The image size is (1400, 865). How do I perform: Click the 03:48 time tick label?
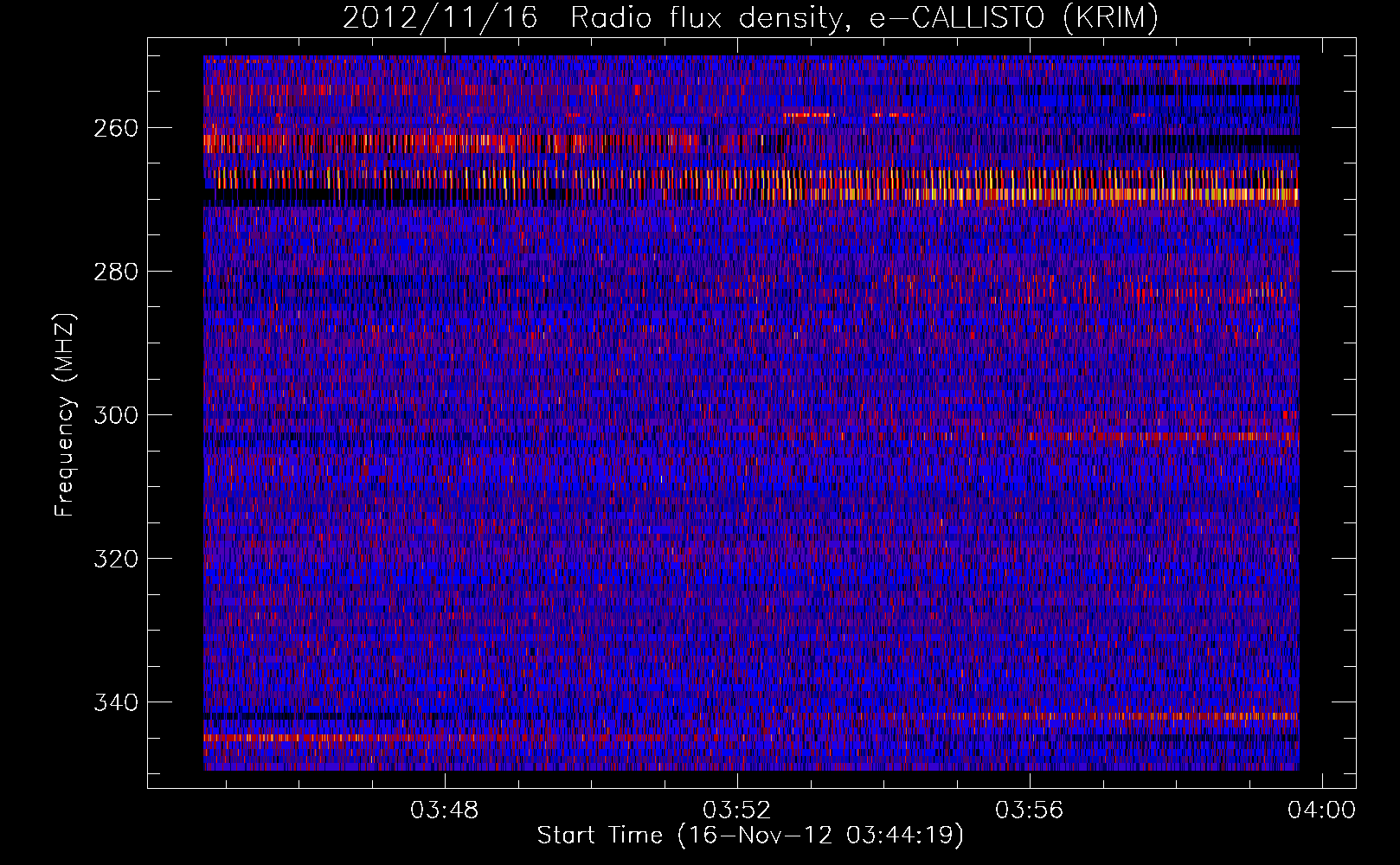tap(445, 811)
